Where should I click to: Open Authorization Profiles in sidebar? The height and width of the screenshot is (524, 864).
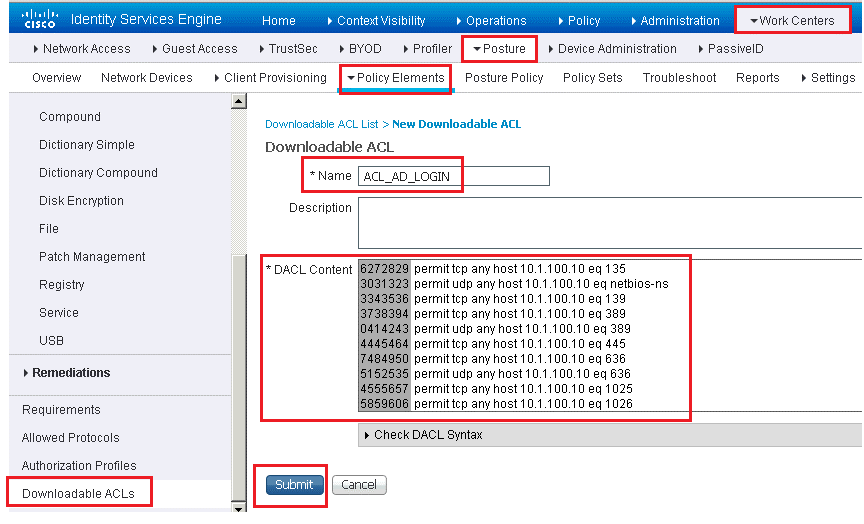coord(79,466)
